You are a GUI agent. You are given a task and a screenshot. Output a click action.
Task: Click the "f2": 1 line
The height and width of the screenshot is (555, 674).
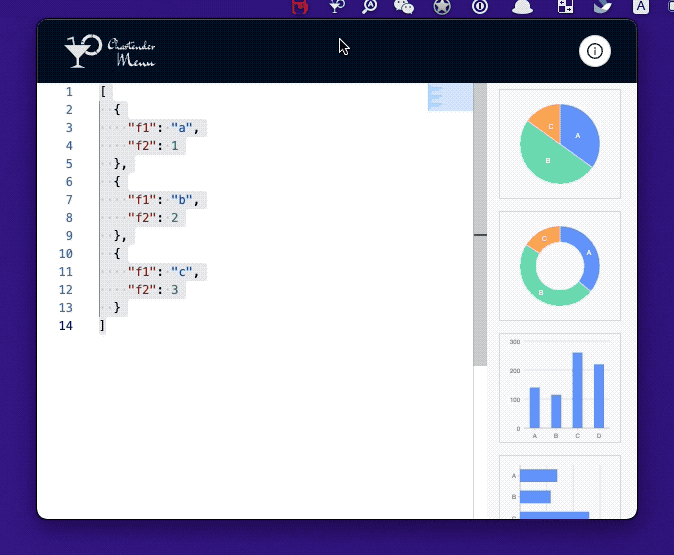[x=153, y=146]
